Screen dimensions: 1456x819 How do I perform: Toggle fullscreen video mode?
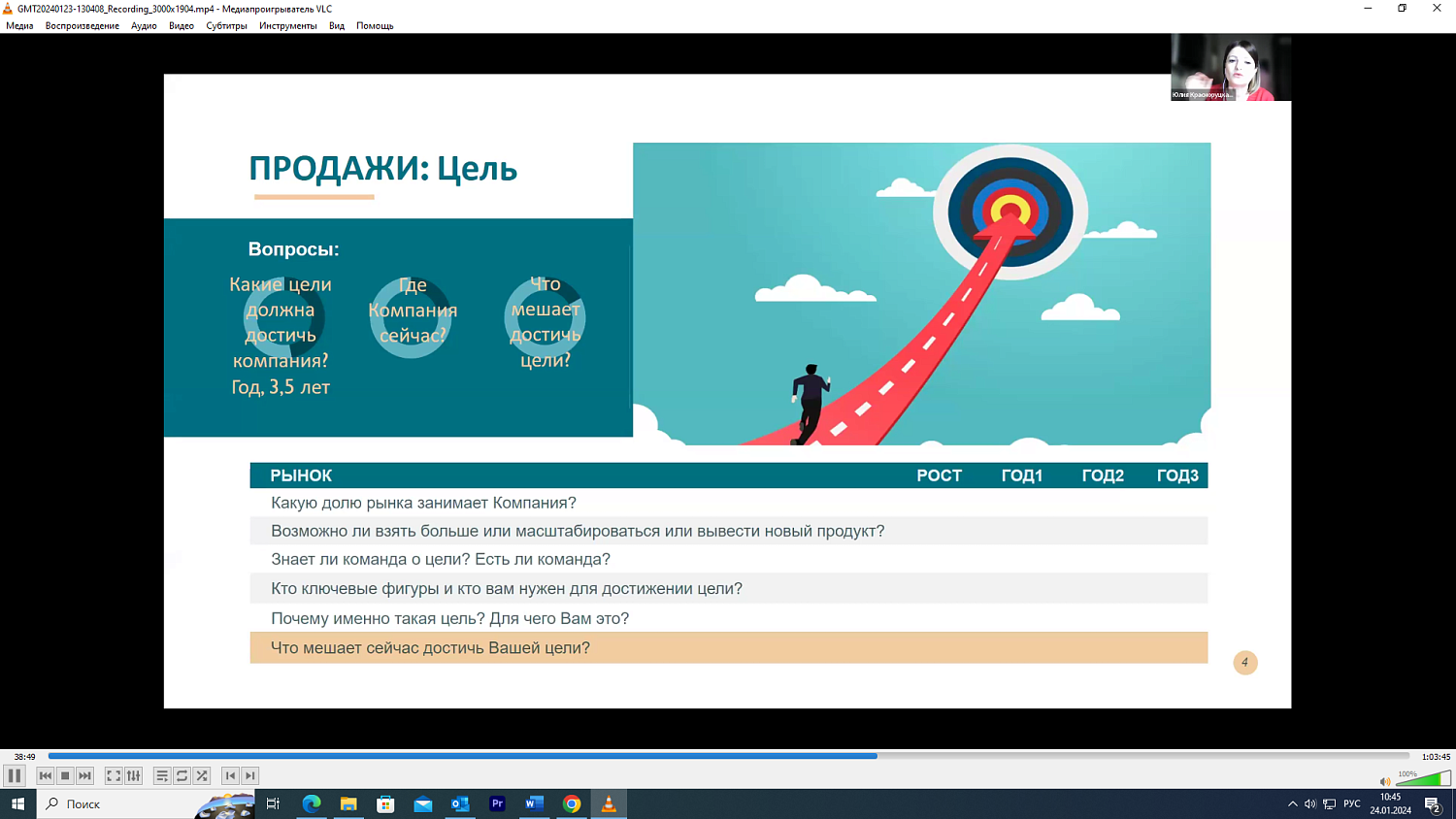tap(114, 775)
